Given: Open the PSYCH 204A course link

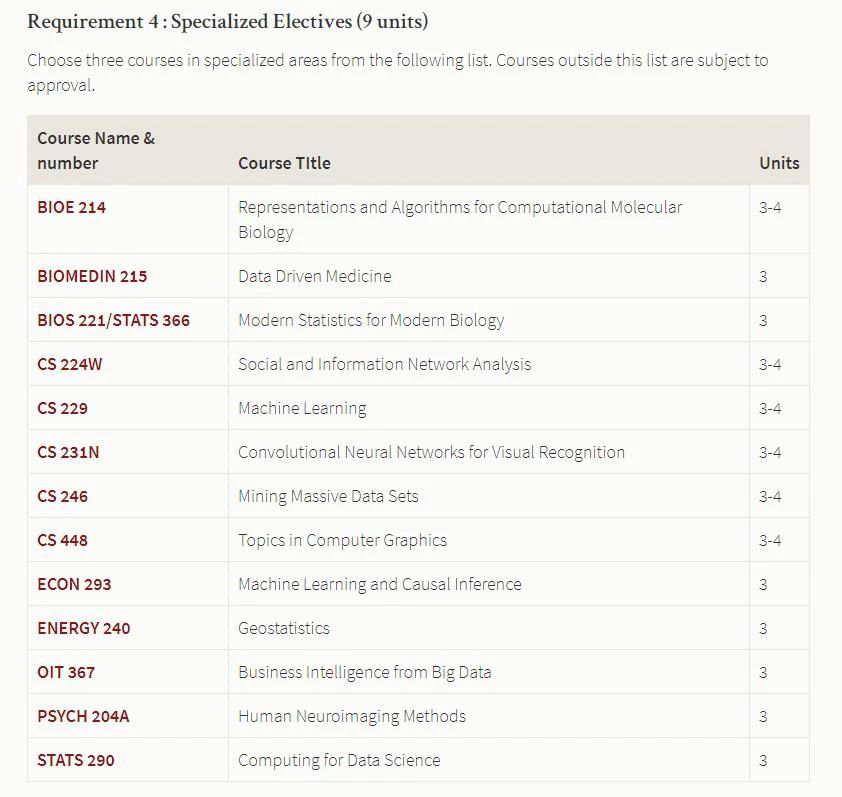Looking at the screenshot, I should point(83,716).
